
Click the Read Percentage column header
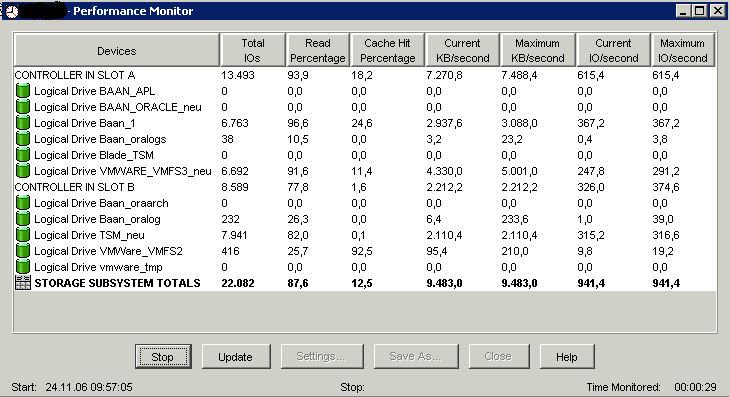click(x=318, y=50)
